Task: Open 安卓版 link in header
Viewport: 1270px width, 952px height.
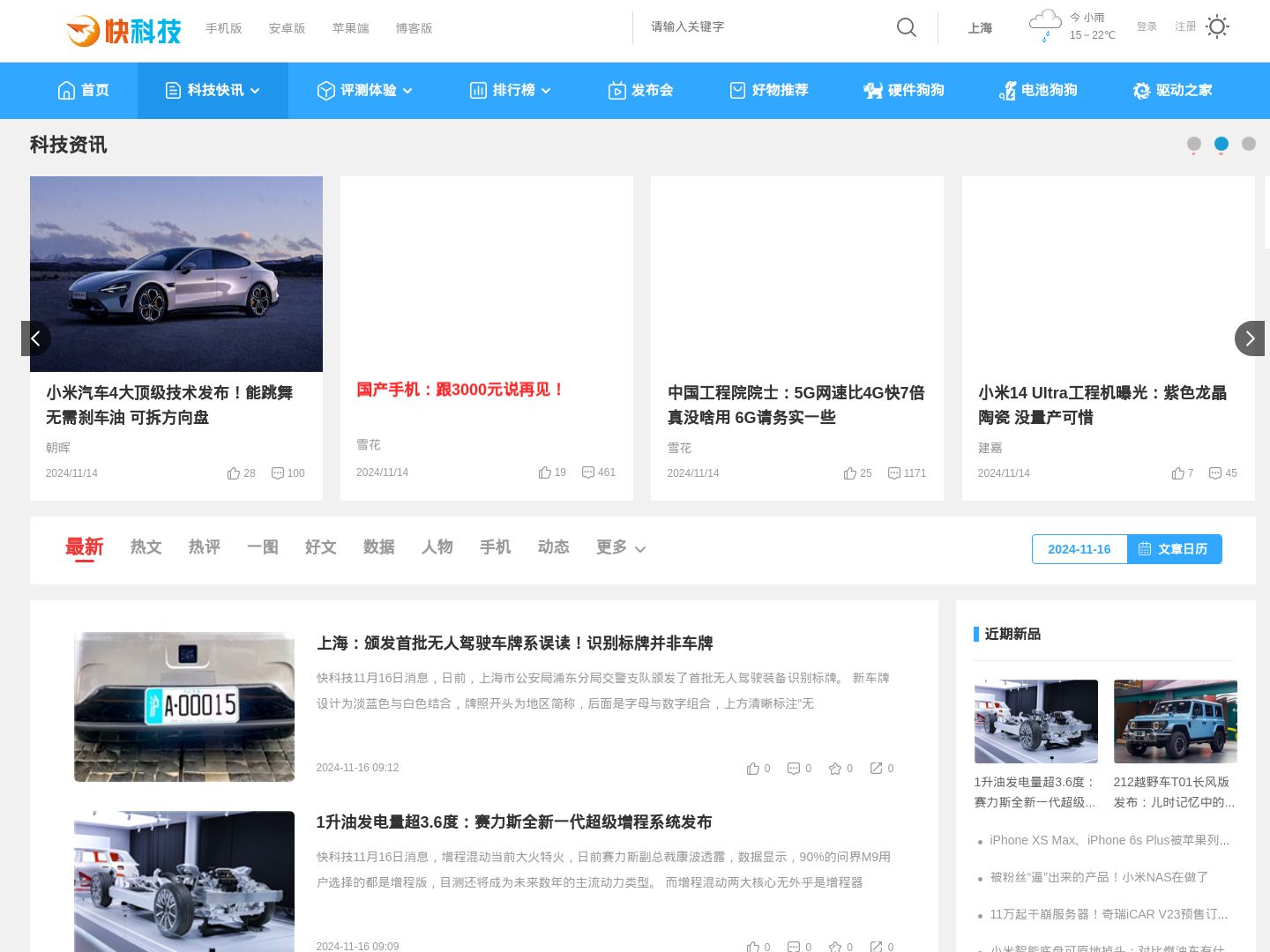Action: tap(288, 28)
